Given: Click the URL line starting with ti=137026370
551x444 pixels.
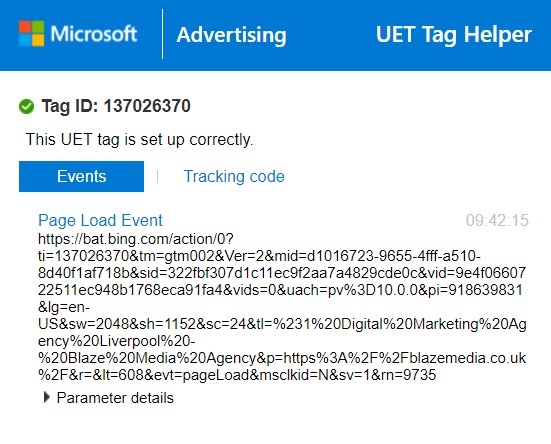Looking at the screenshot, I should click(259, 256).
